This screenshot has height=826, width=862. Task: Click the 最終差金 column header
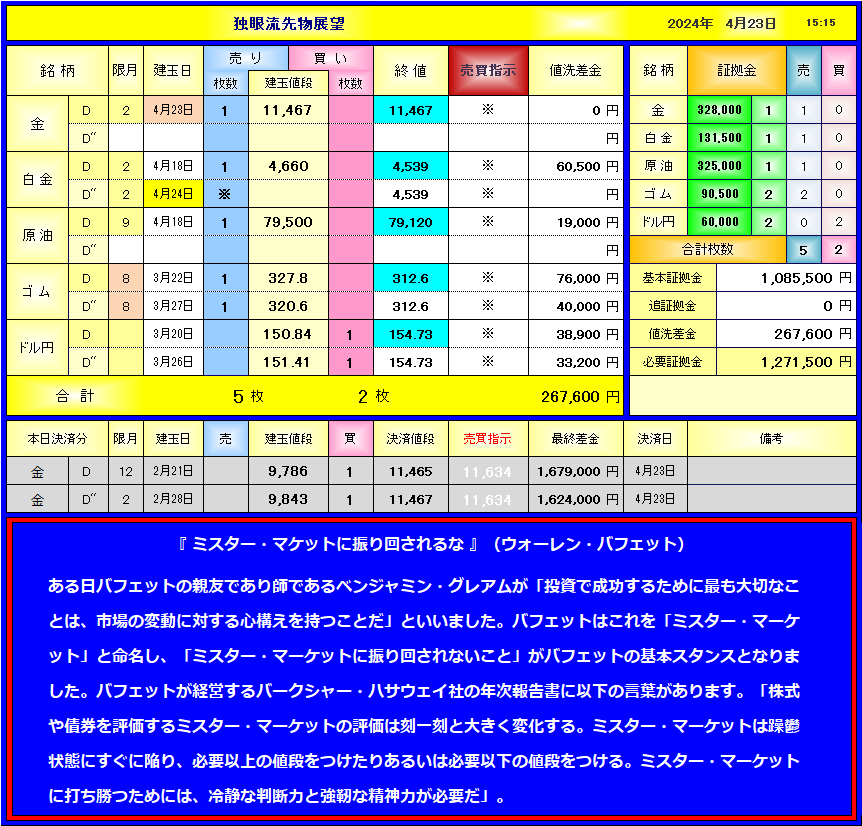click(576, 439)
